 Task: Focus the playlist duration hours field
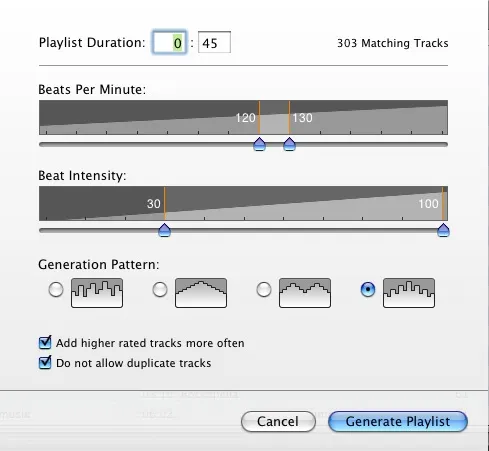tap(169, 42)
